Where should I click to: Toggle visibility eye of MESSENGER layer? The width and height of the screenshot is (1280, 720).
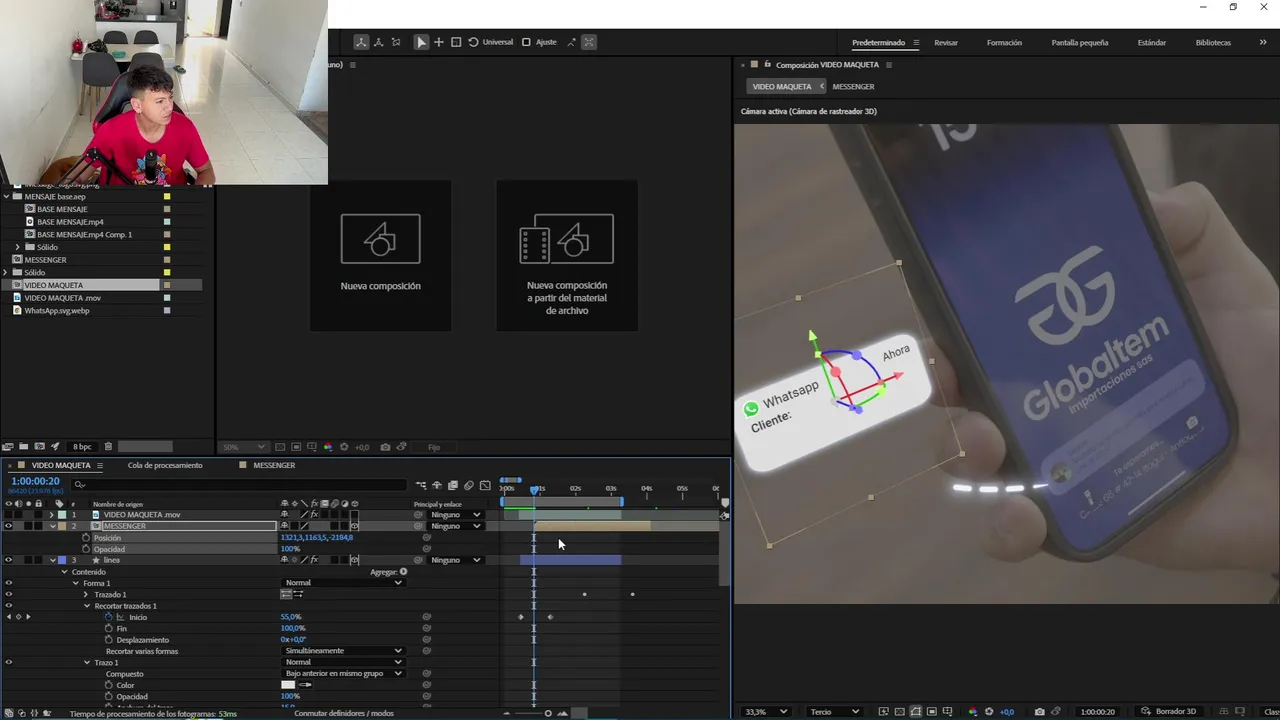8,526
